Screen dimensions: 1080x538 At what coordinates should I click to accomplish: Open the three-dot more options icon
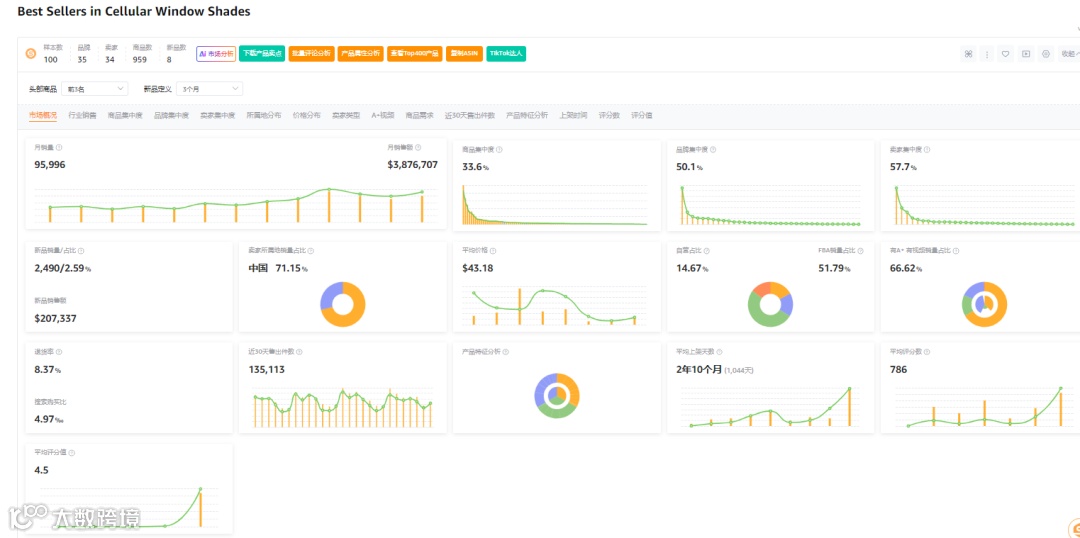pyautogui.click(x=987, y=54)
